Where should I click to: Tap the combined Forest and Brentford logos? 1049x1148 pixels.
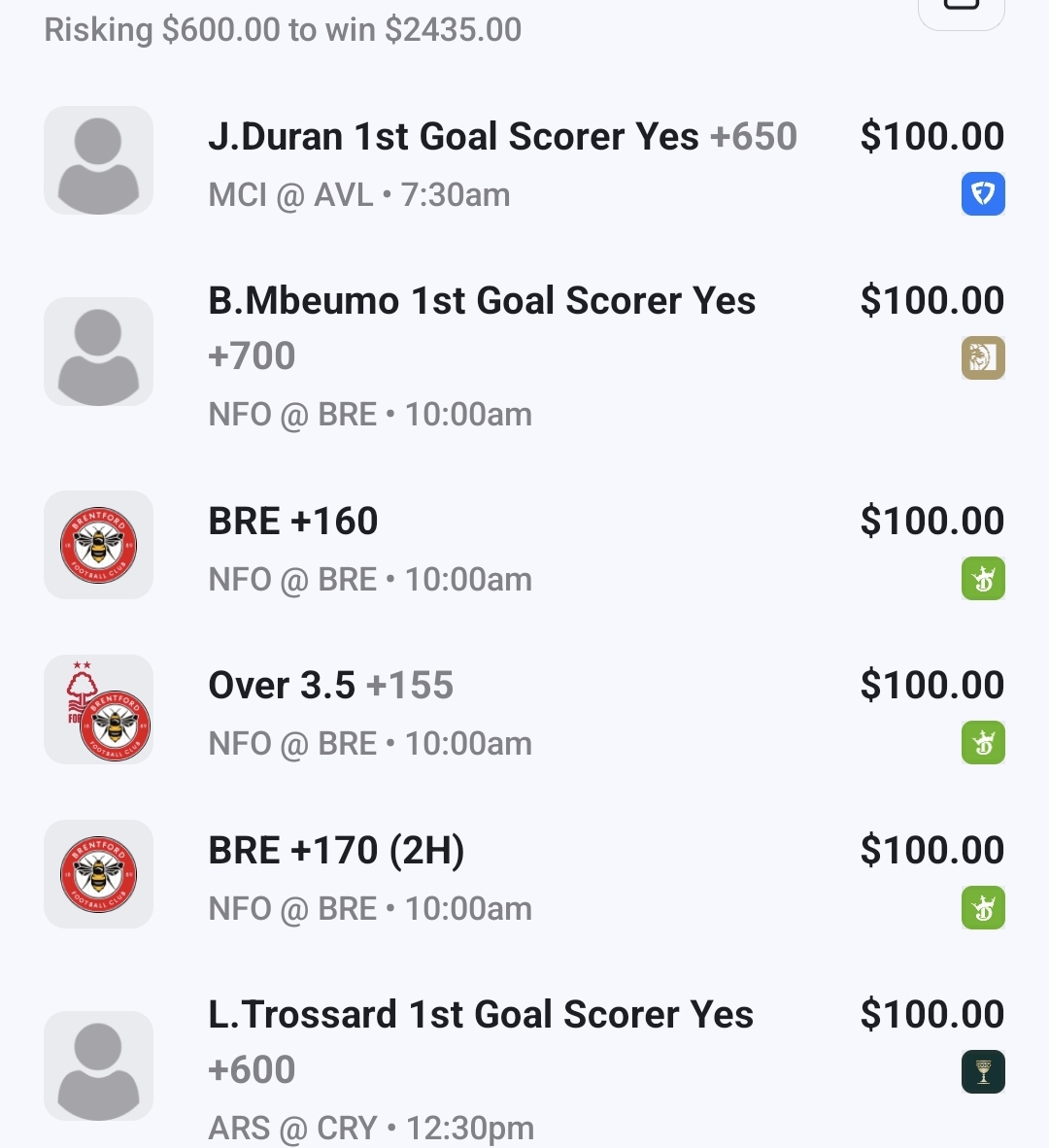(98, 709)
